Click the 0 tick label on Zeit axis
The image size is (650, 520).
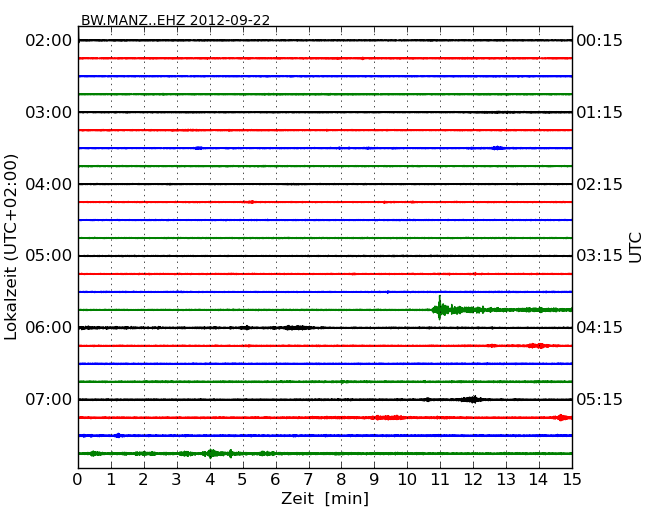[x=78, y=480]
